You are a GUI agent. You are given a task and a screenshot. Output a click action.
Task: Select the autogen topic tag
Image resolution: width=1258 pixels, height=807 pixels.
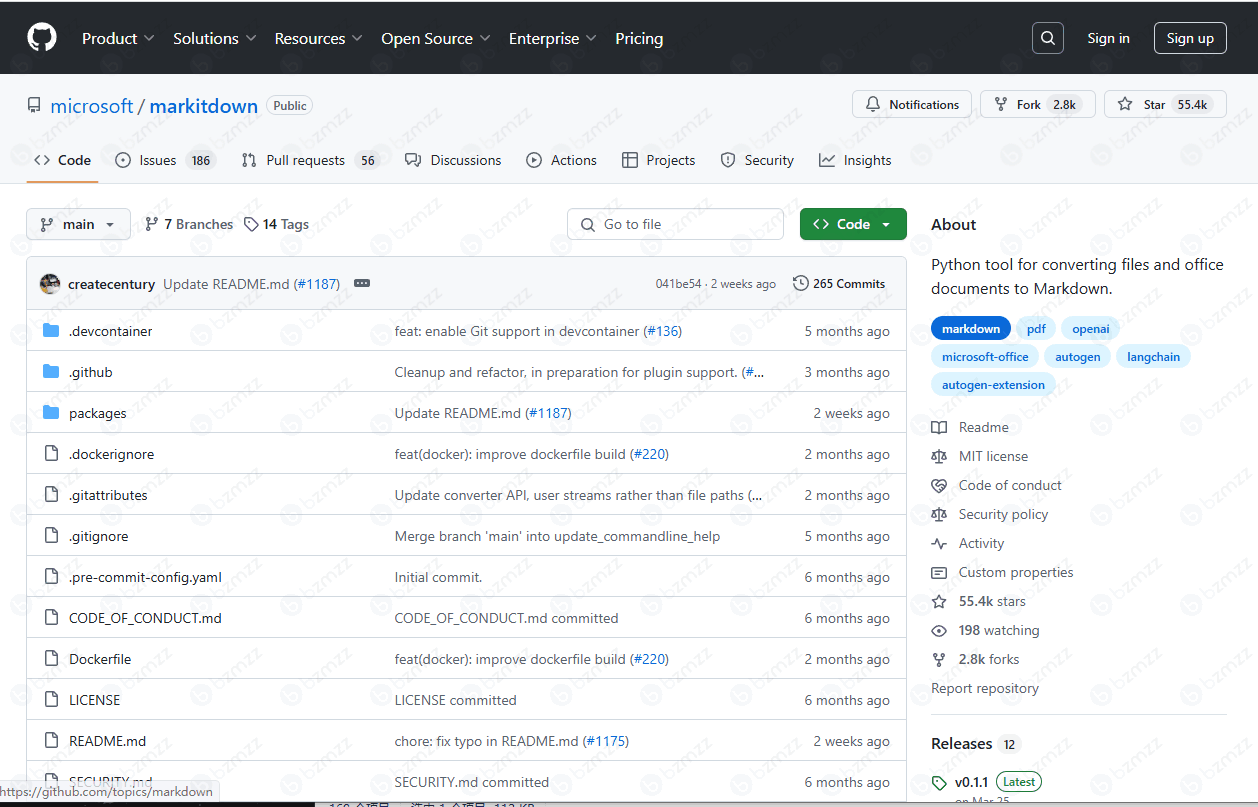click(x=1078, y=356)
